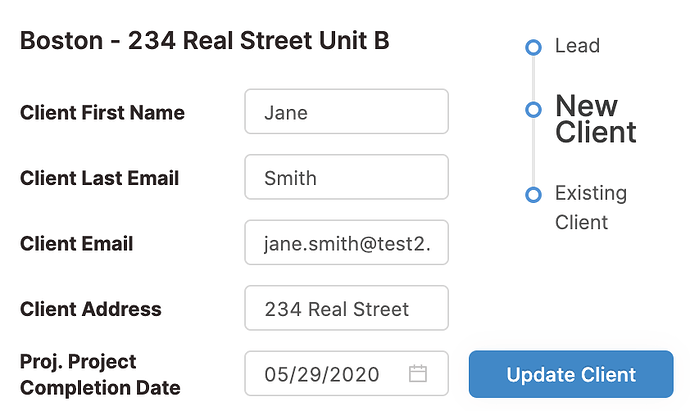Focus the Client Address field
The height and width of the screenshot is (411, 690).
click(x=346, y=308)
